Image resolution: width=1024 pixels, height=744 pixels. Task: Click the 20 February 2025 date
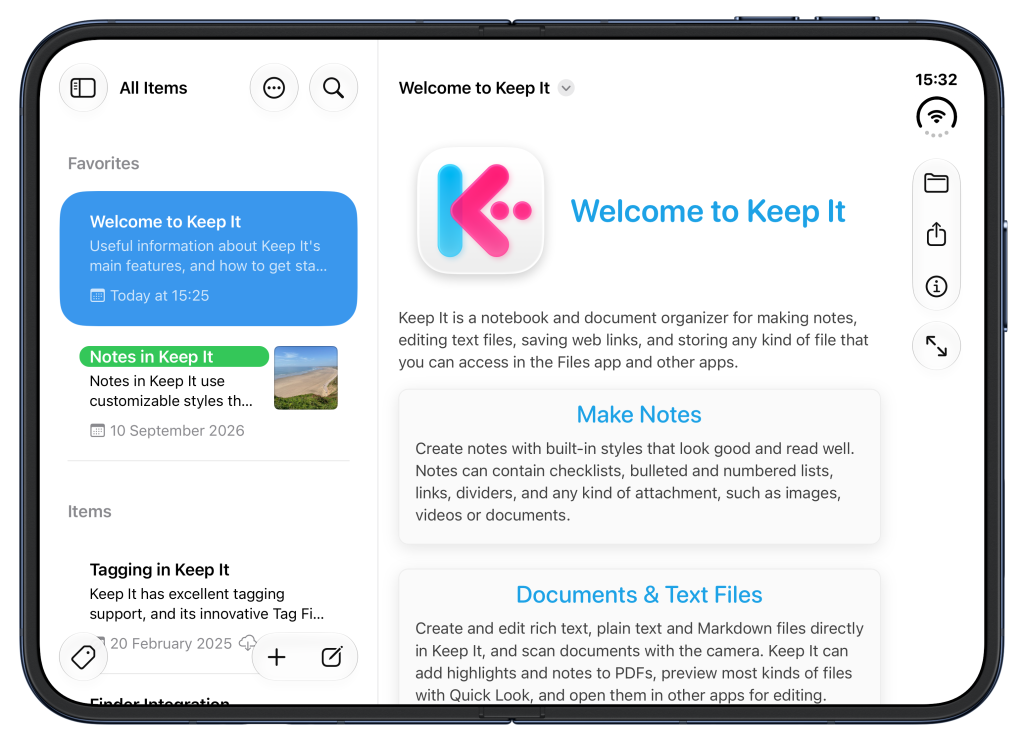coord(171,643)
